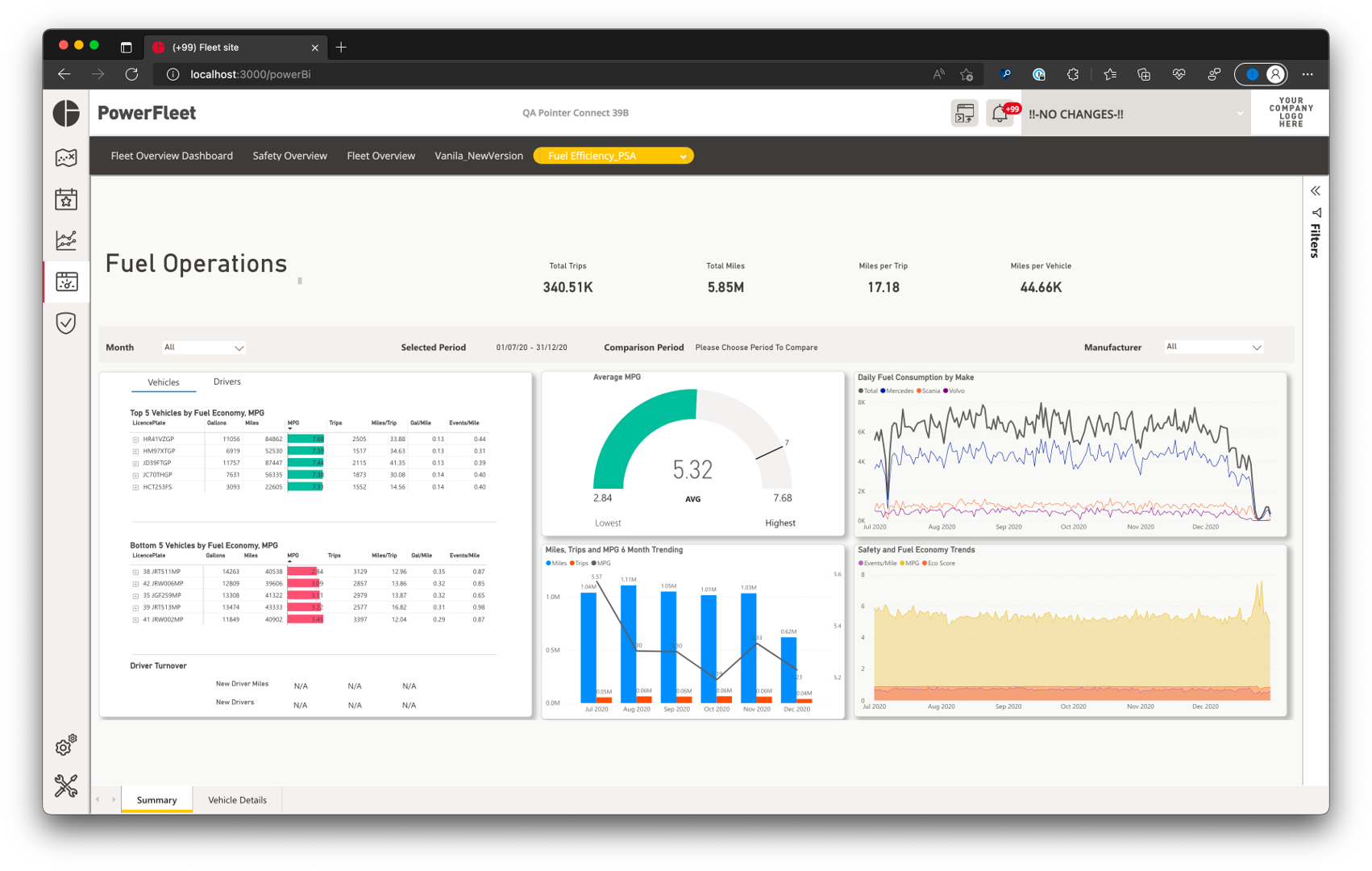The width and height of the screenshot is (1372, 871).
Task: Click the terminal window icon near notifications
Action: (963, 113)
